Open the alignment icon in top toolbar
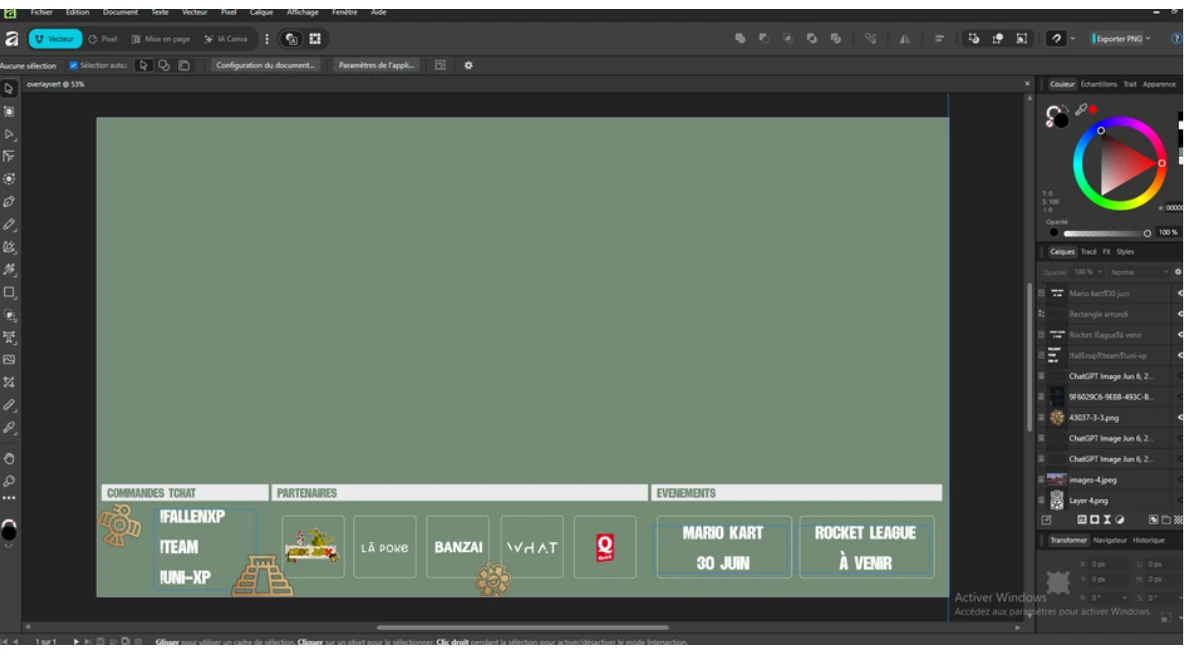1186x671 pixels. 939,39
